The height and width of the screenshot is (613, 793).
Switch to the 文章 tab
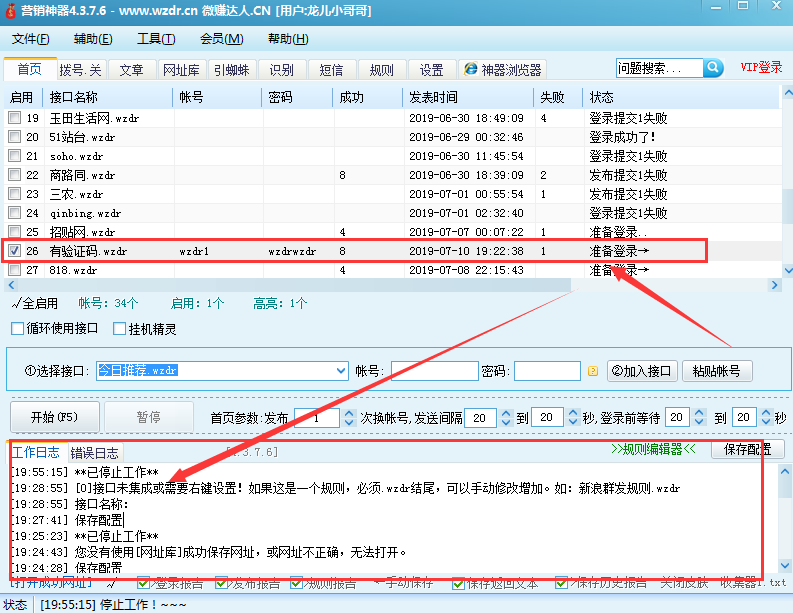click(x=131, y=70)
